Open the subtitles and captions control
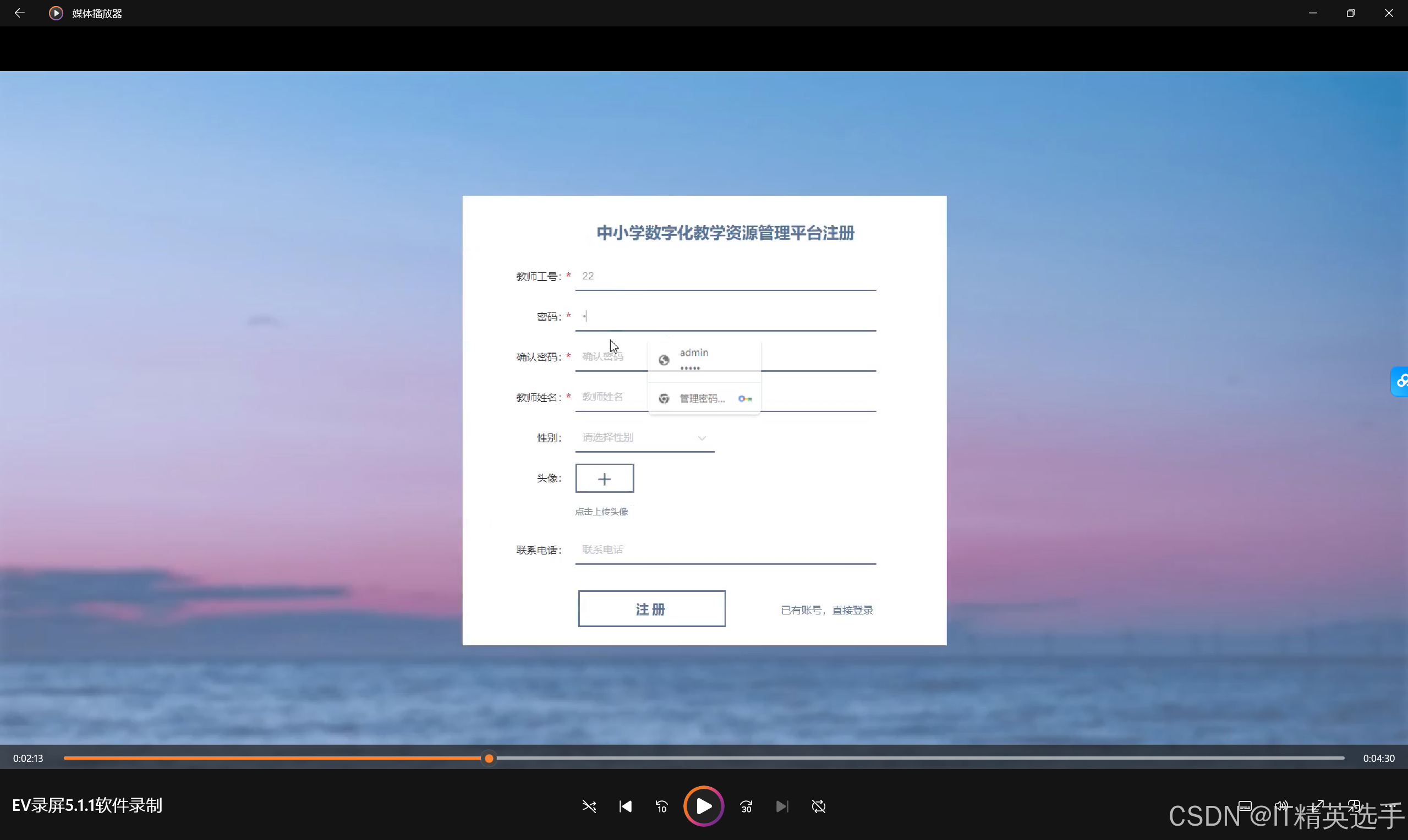This screenshot has height=840, width=1408. [1245, 806]
